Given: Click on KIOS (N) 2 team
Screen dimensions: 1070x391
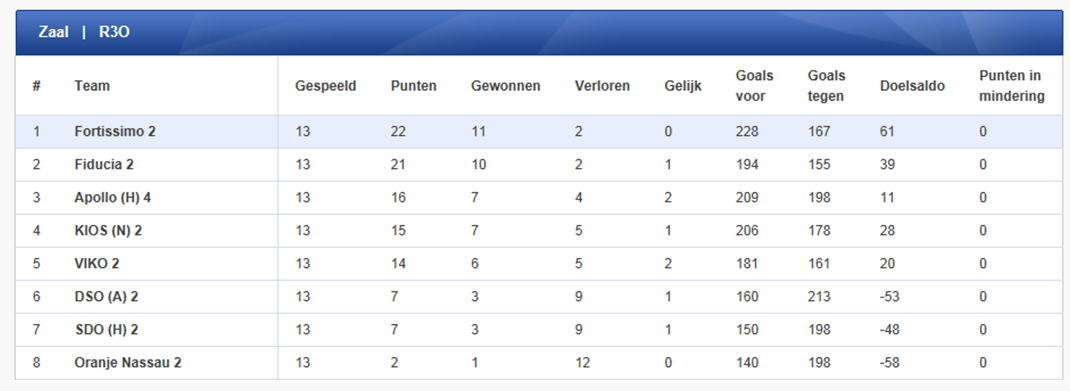Looking at the screenshot, I should 108,231.
